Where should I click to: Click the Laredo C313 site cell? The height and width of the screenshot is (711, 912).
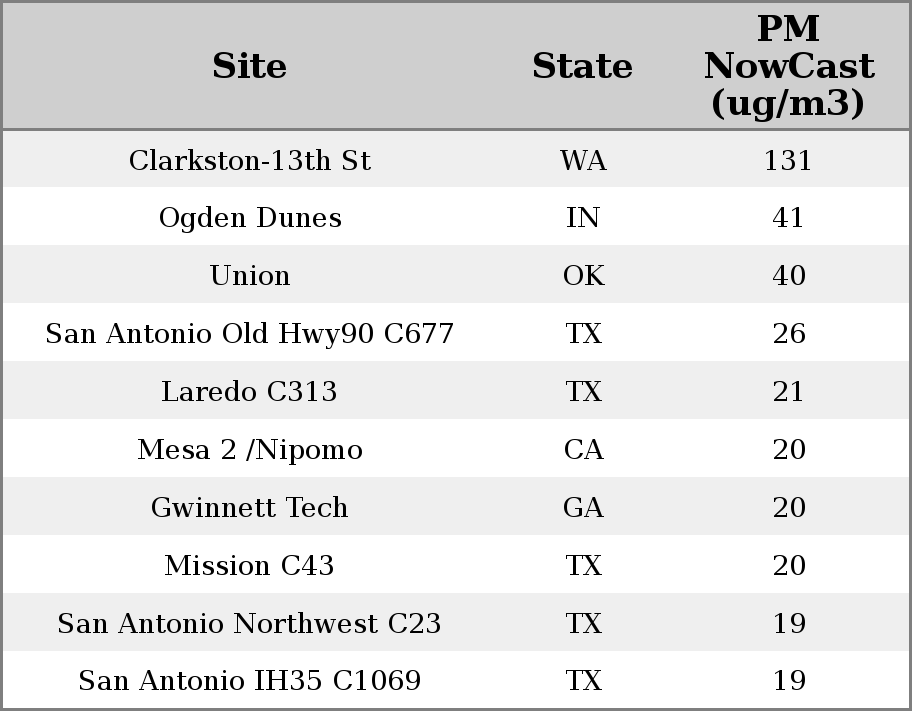[250, 392]
